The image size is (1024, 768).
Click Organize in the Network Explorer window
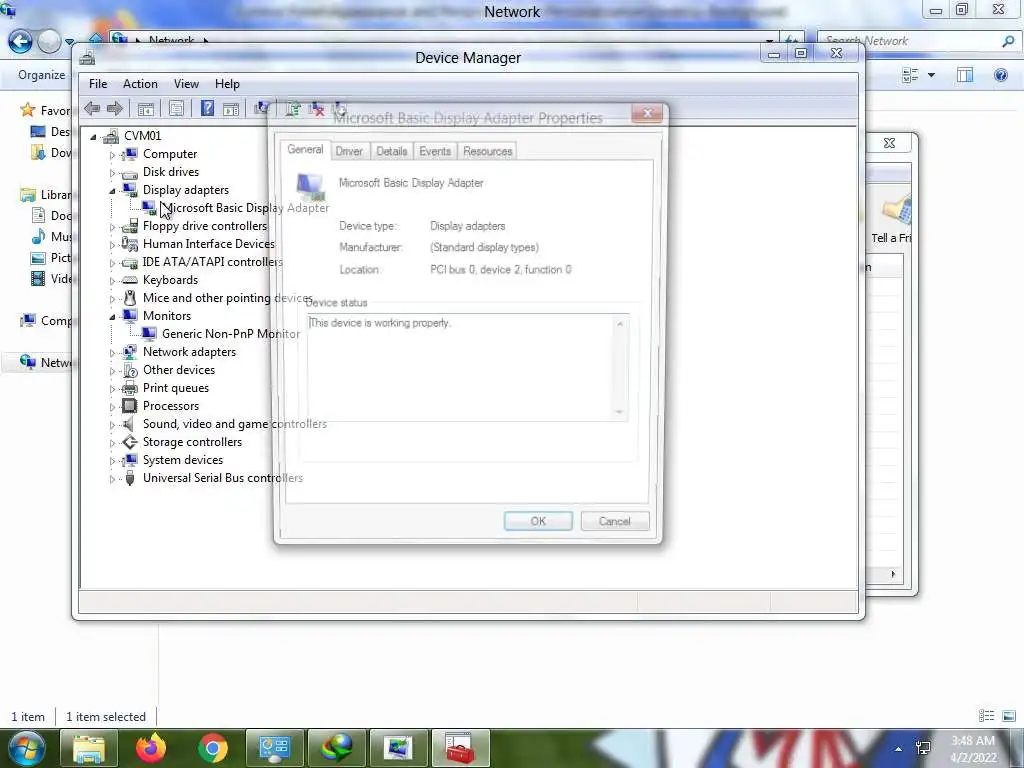point(42,74)
